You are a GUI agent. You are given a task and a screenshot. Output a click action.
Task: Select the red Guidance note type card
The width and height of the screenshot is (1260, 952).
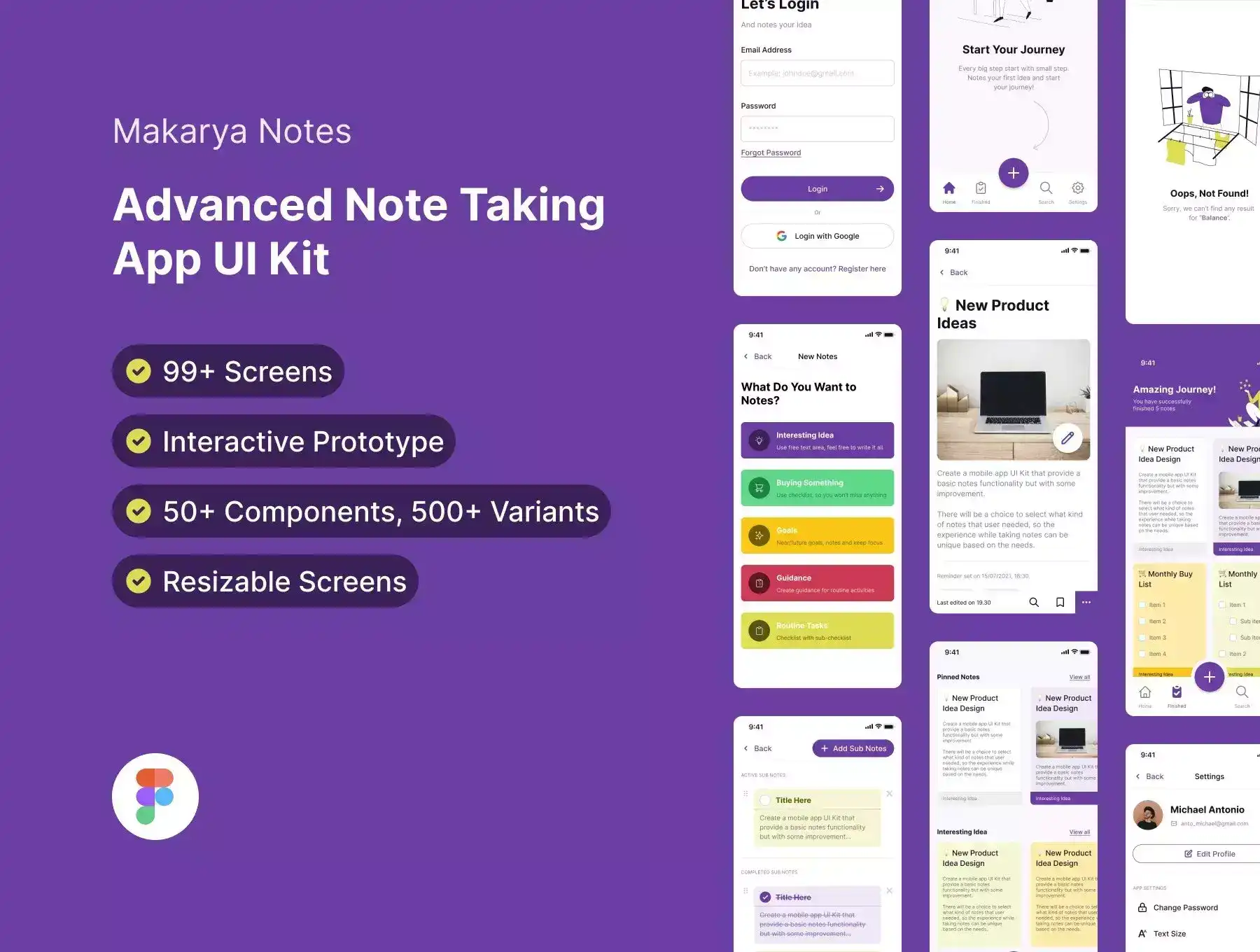point(817,583)
